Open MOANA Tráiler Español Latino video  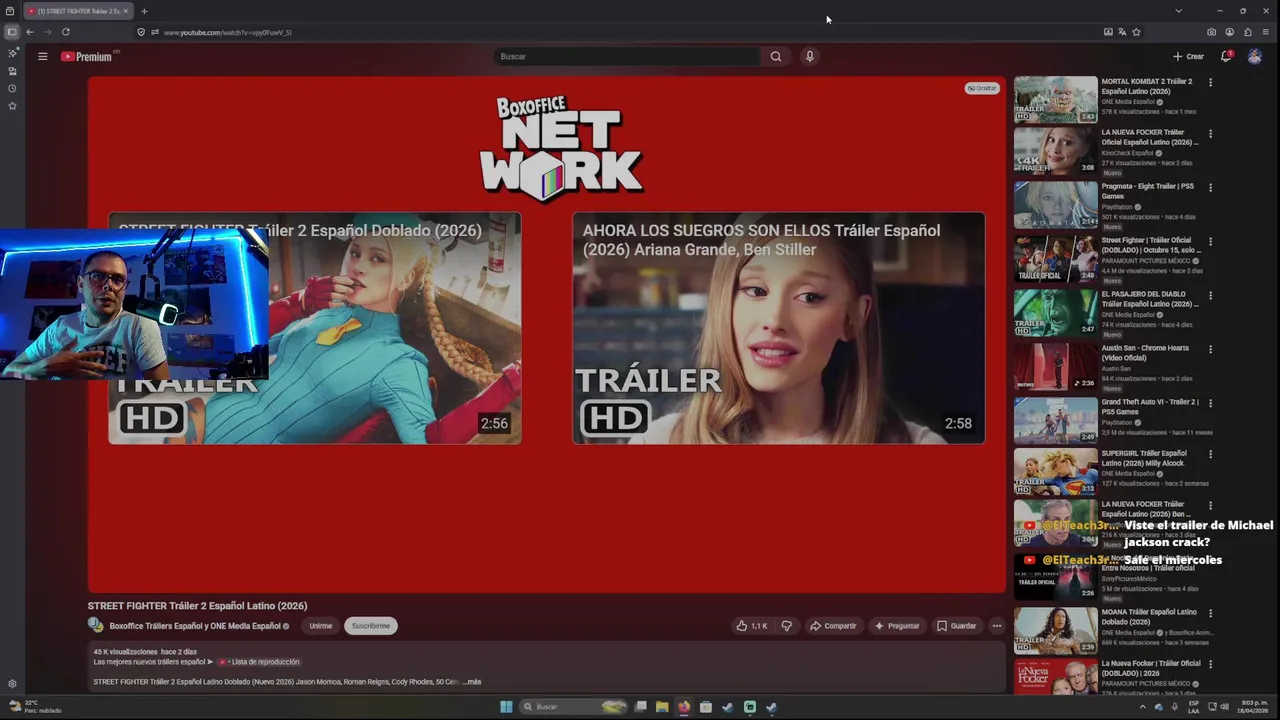click(1149, 616)
